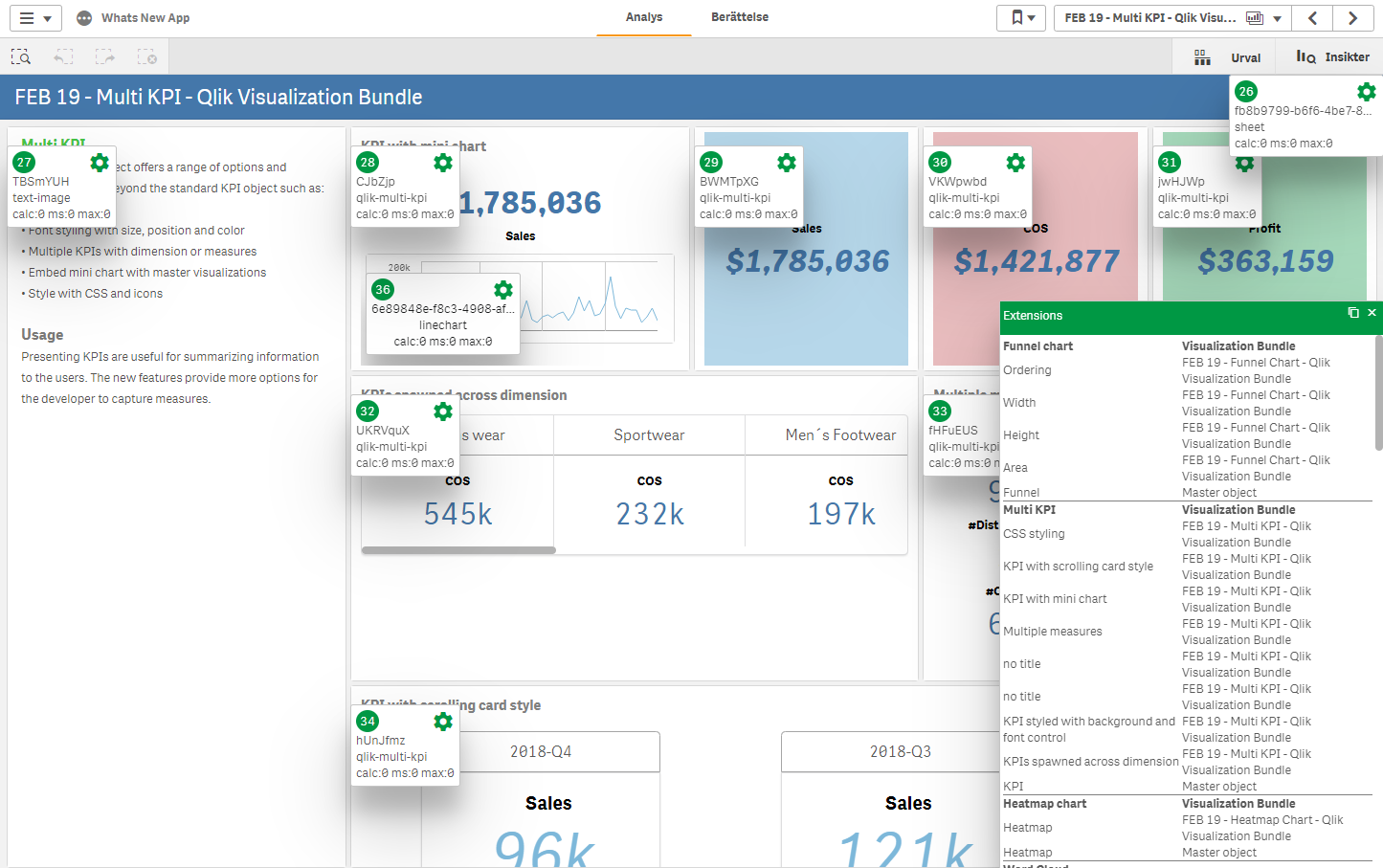Click the 'Multi KPI' group header in Extensions
Screen dimensions: 1383x868
[x=1030, y=510]
